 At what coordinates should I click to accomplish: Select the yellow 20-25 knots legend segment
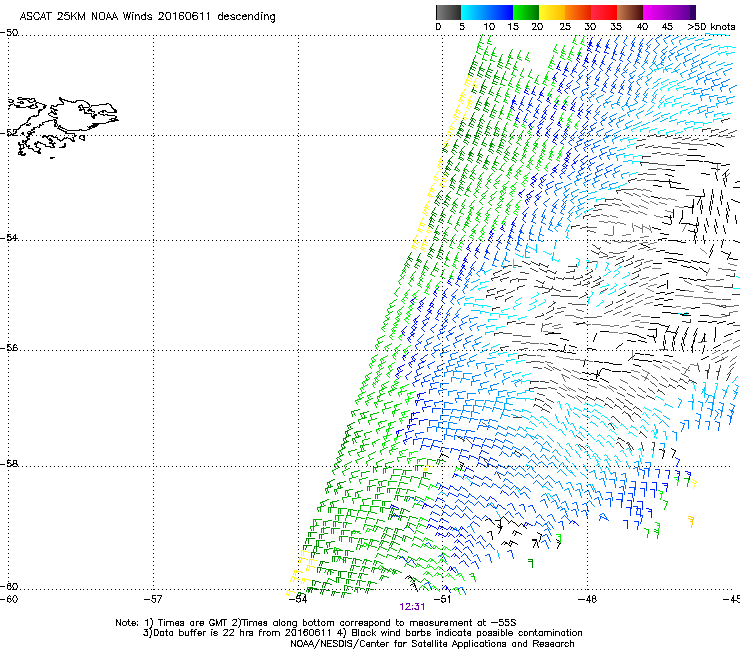[x=552, y=12]
